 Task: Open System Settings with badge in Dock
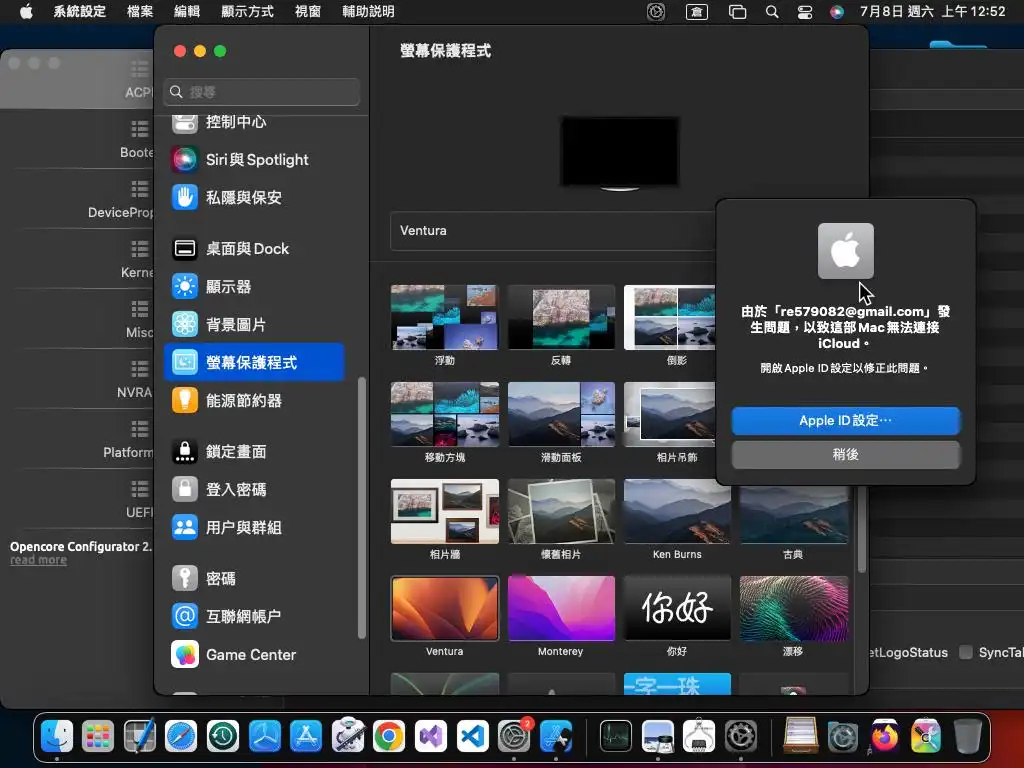[x=515, y=736]
